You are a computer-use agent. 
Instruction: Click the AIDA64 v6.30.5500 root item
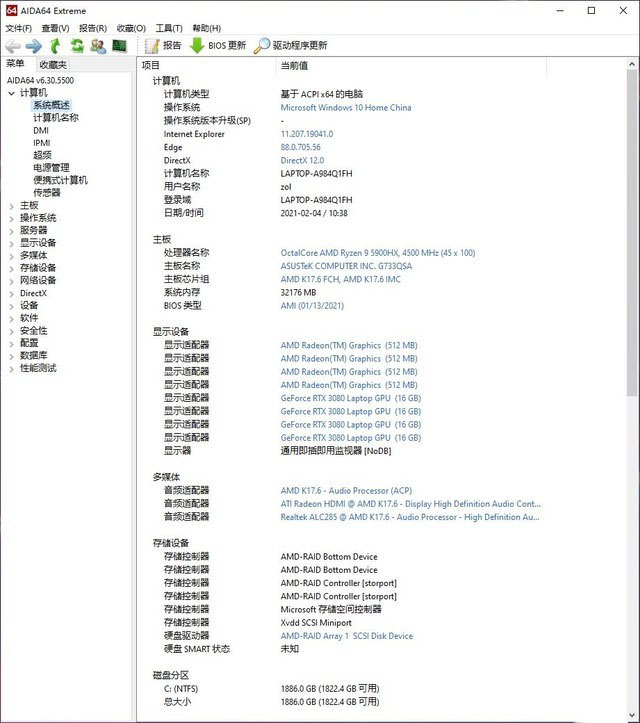pyautogui.click(x=40, y=80)
